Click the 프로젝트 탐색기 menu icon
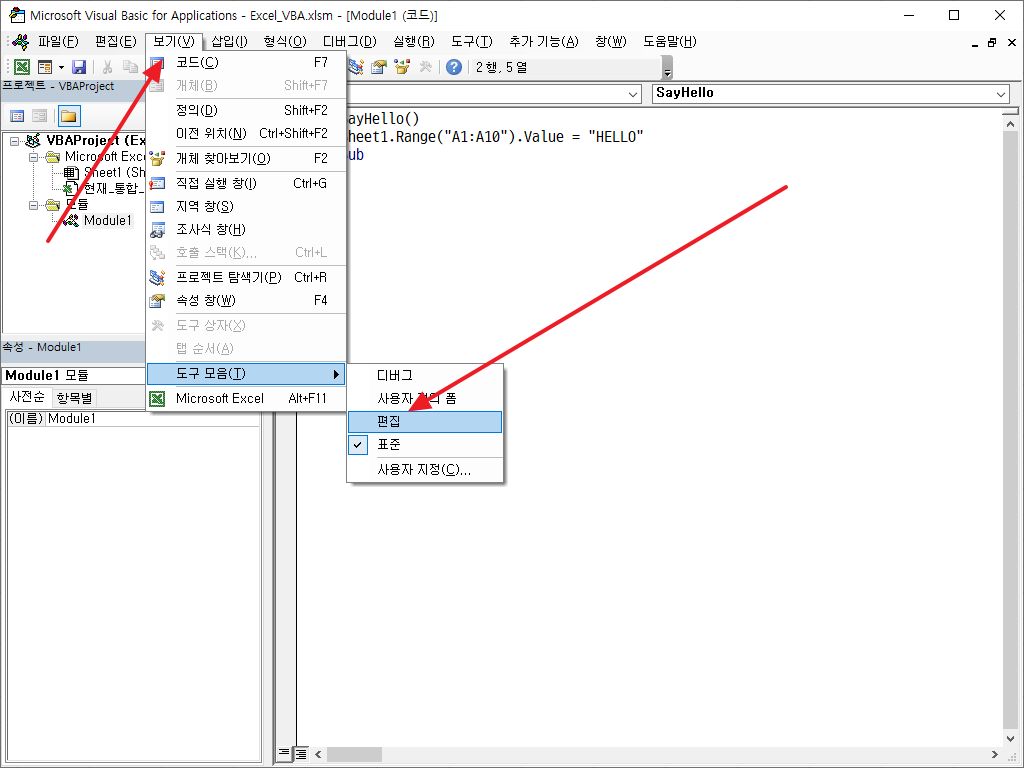Screen dimensions: 1024x768 pyautogui.click(x=157, y=278)
